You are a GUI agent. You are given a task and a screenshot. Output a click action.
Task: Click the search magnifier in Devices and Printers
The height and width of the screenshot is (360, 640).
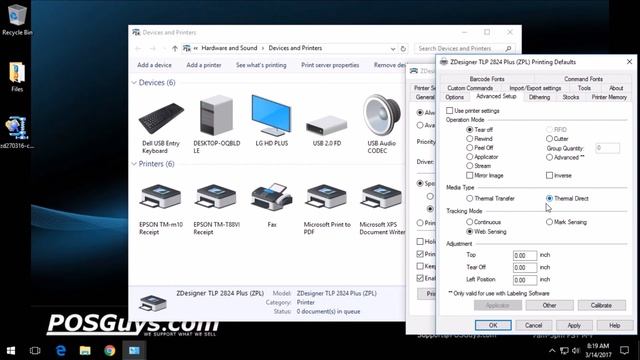tap(508, 49)
